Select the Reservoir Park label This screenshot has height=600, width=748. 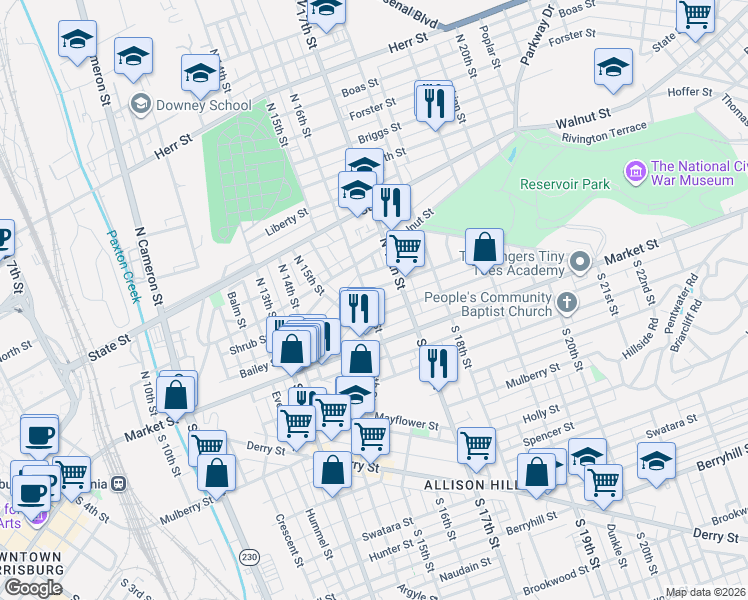[565, 185]
